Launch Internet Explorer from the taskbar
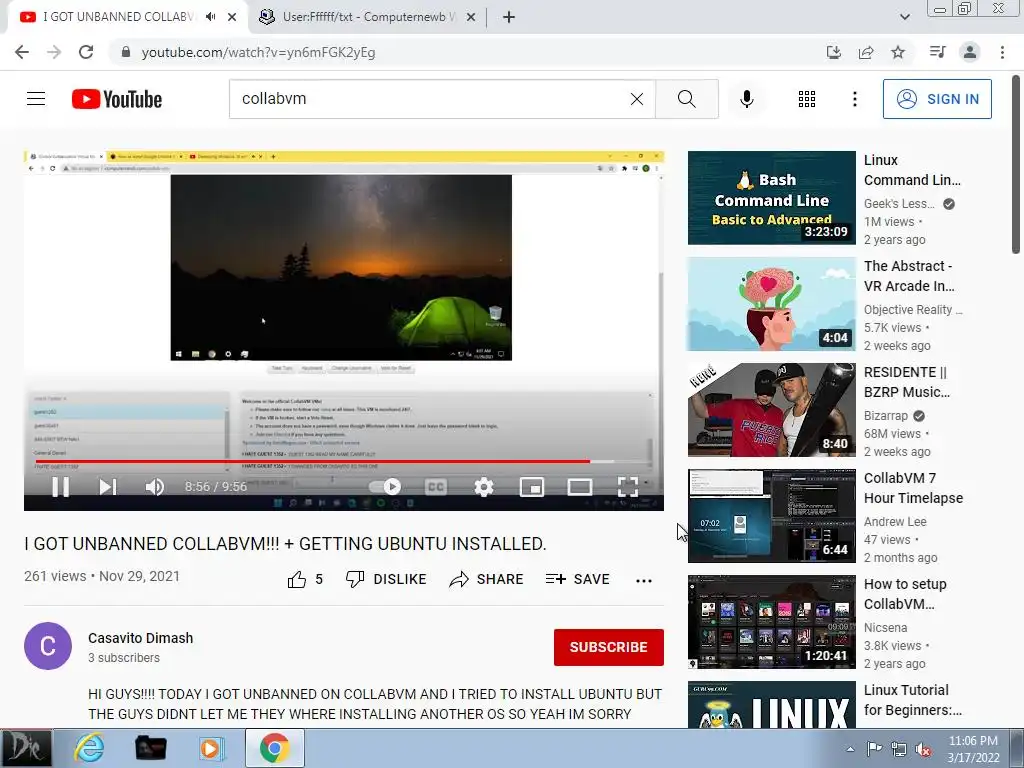This screenshot has height=768, width=1024. coord(89,748)
